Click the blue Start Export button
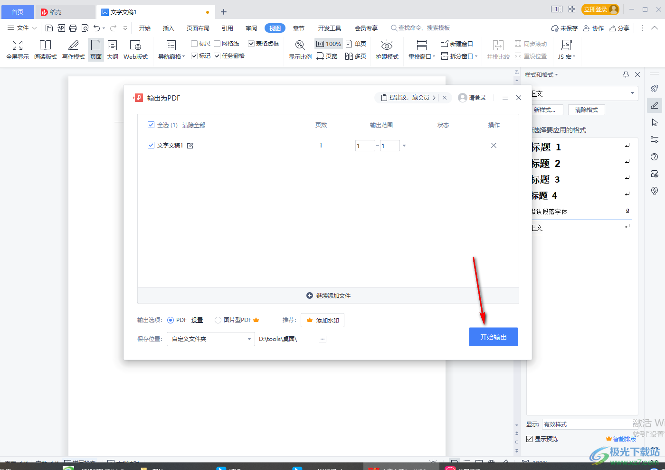This screenshot has width=665, height=470. coord(493,337)
